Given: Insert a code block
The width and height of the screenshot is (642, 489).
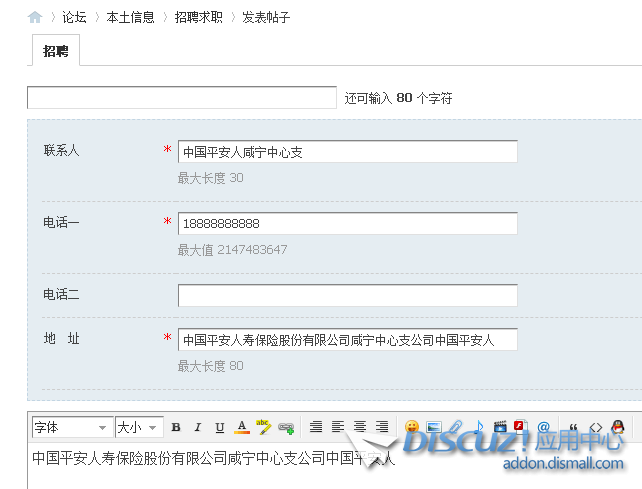Looking at the screenshot, I should [595, 427].
